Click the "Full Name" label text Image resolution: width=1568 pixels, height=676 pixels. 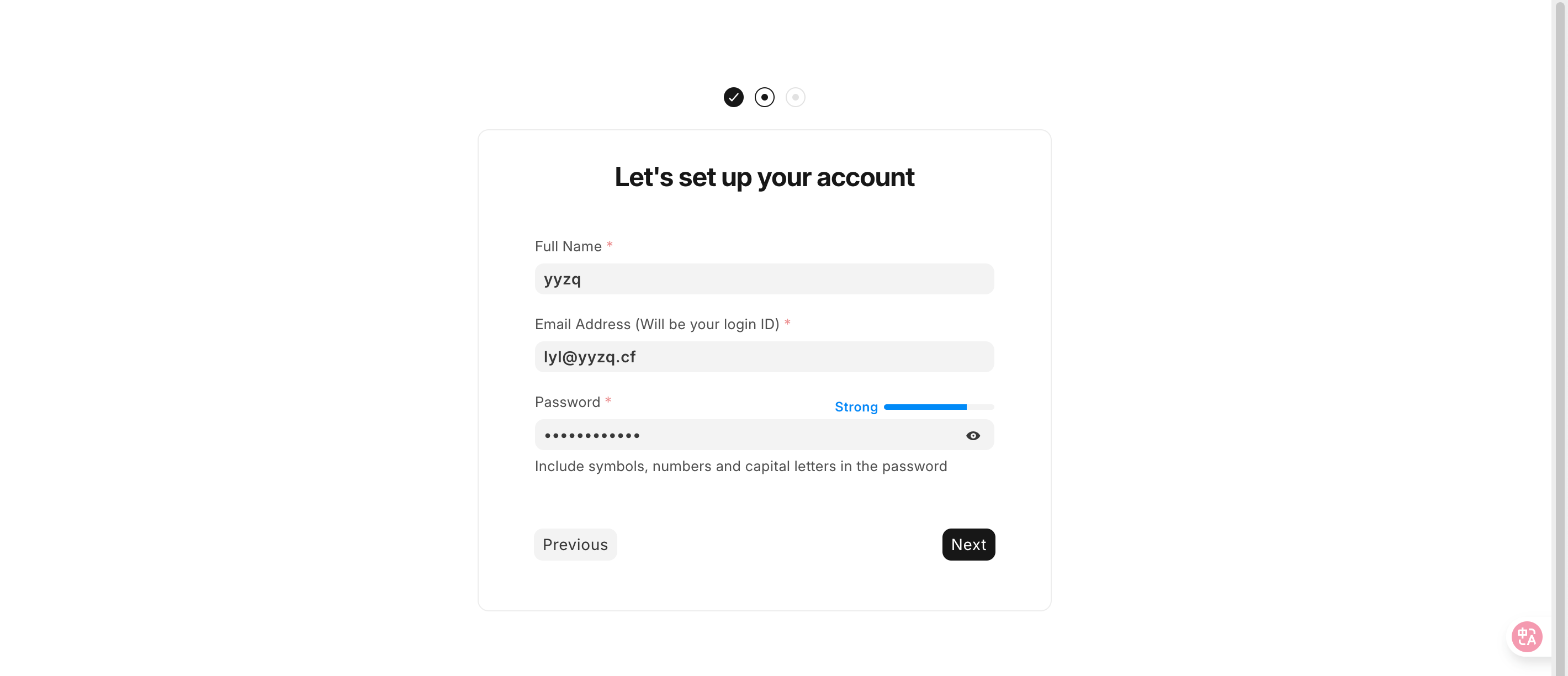(568, 246)
